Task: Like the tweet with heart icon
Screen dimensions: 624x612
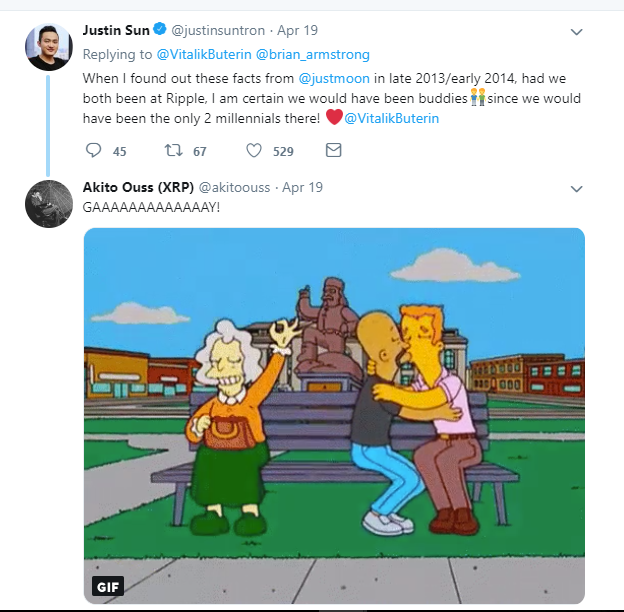Action: pyautogui.click(x=254, y=151)
